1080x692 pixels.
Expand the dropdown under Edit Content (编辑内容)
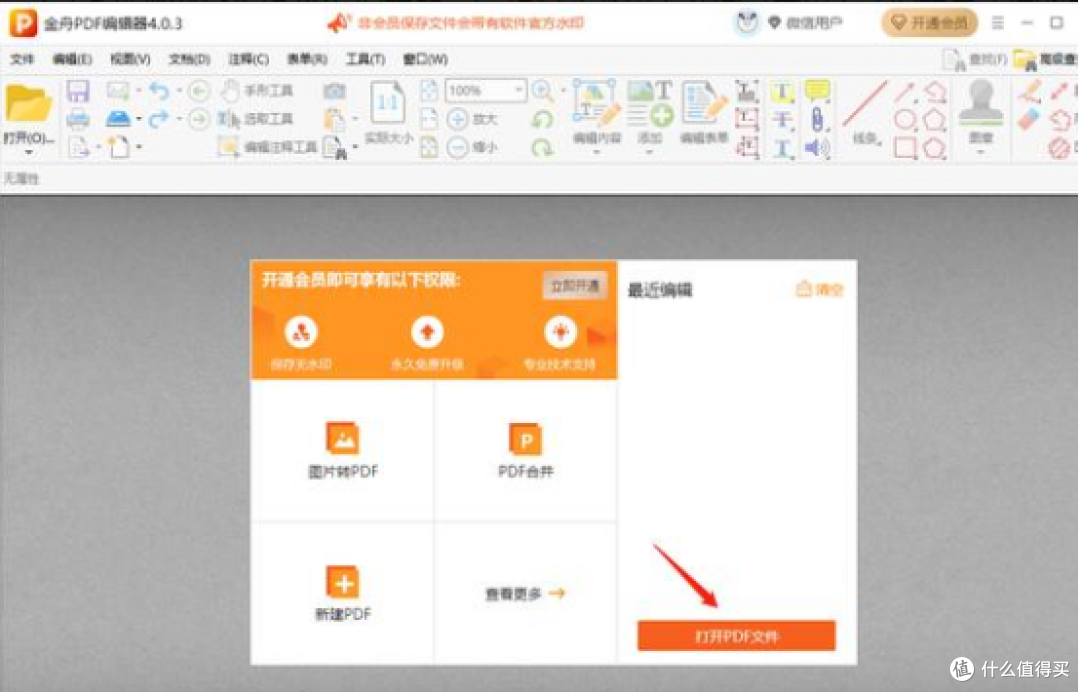coord(596,152)
